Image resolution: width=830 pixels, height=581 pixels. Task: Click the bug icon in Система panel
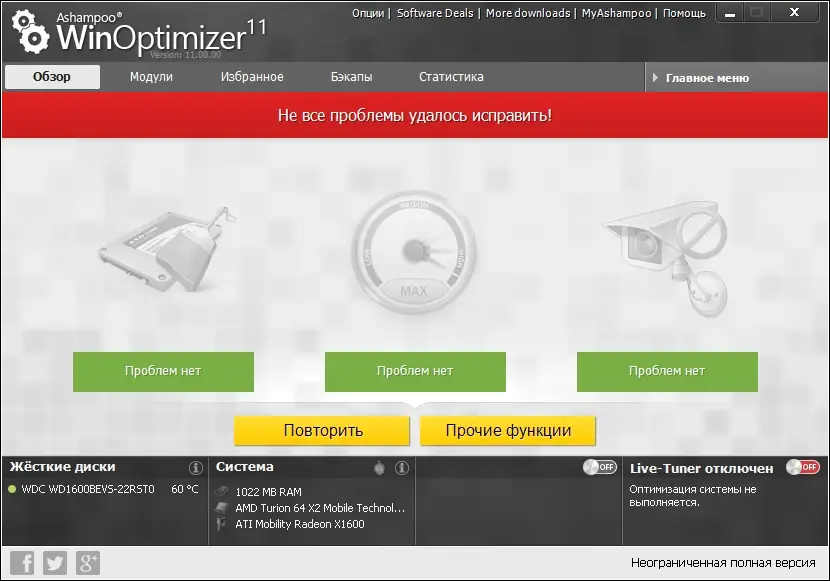379,468
